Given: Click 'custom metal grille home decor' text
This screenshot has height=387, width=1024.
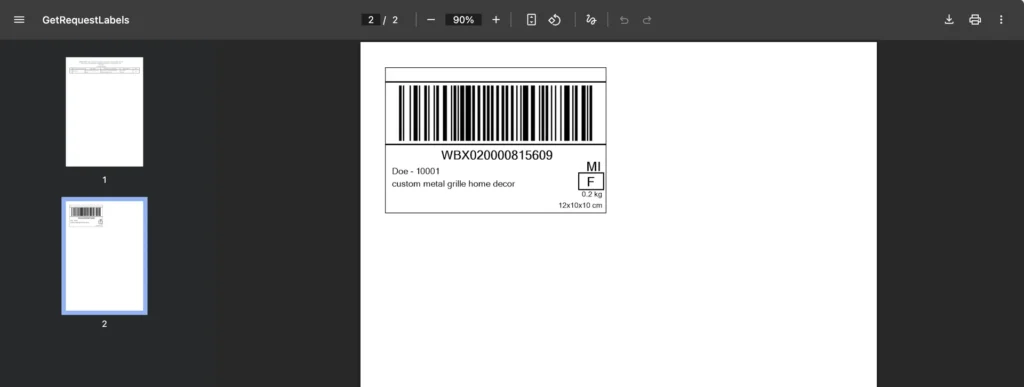Looking at the screenshot, I should pos(453,184).
